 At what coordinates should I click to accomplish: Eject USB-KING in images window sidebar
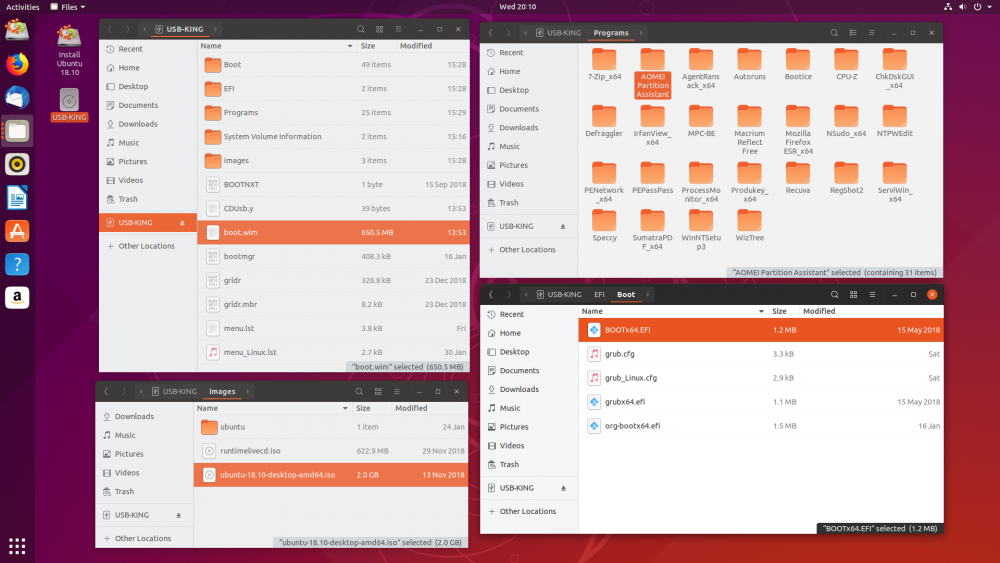coord(179,515)
